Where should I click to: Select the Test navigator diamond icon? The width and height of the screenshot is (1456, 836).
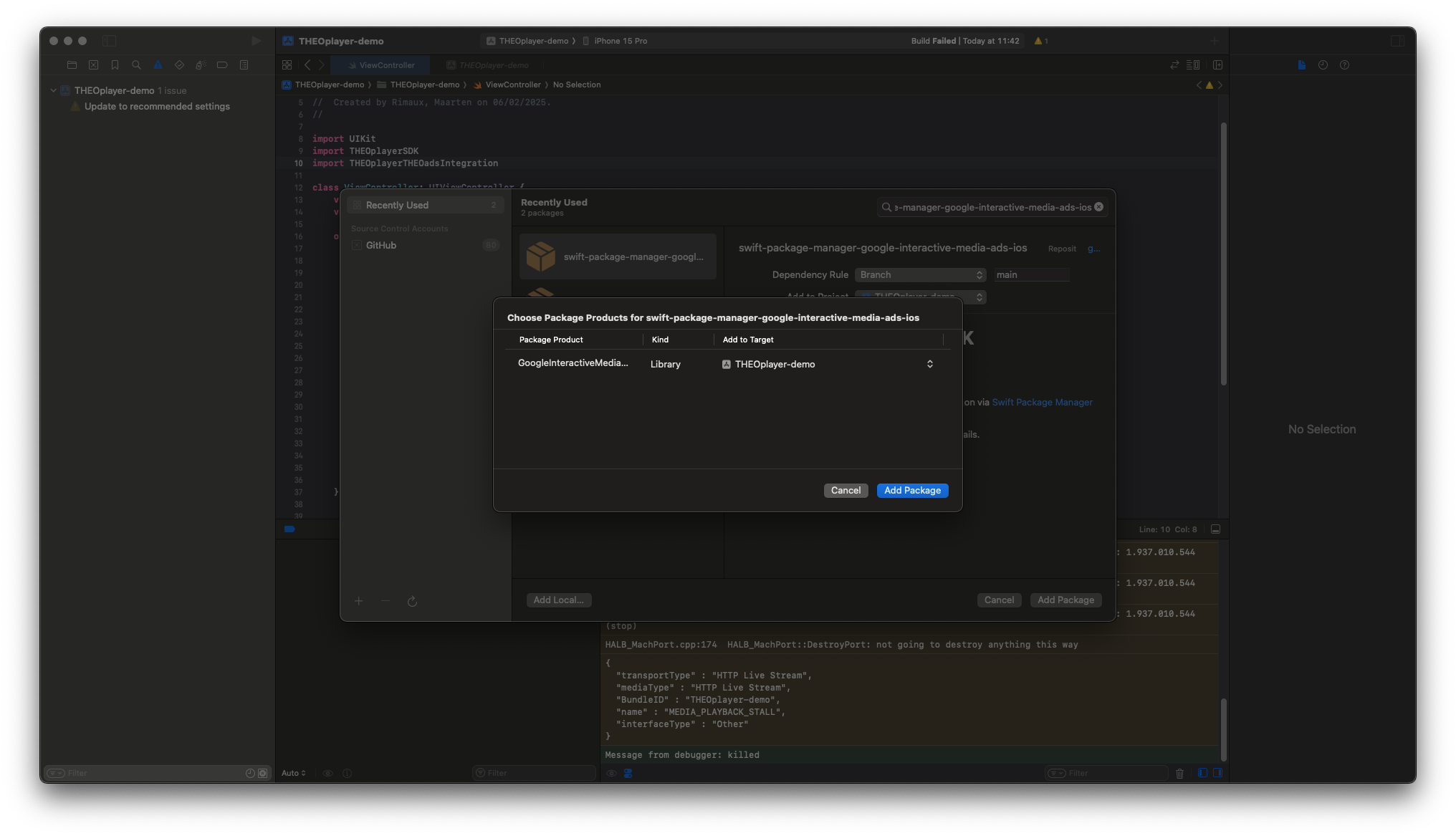(179, 64)
